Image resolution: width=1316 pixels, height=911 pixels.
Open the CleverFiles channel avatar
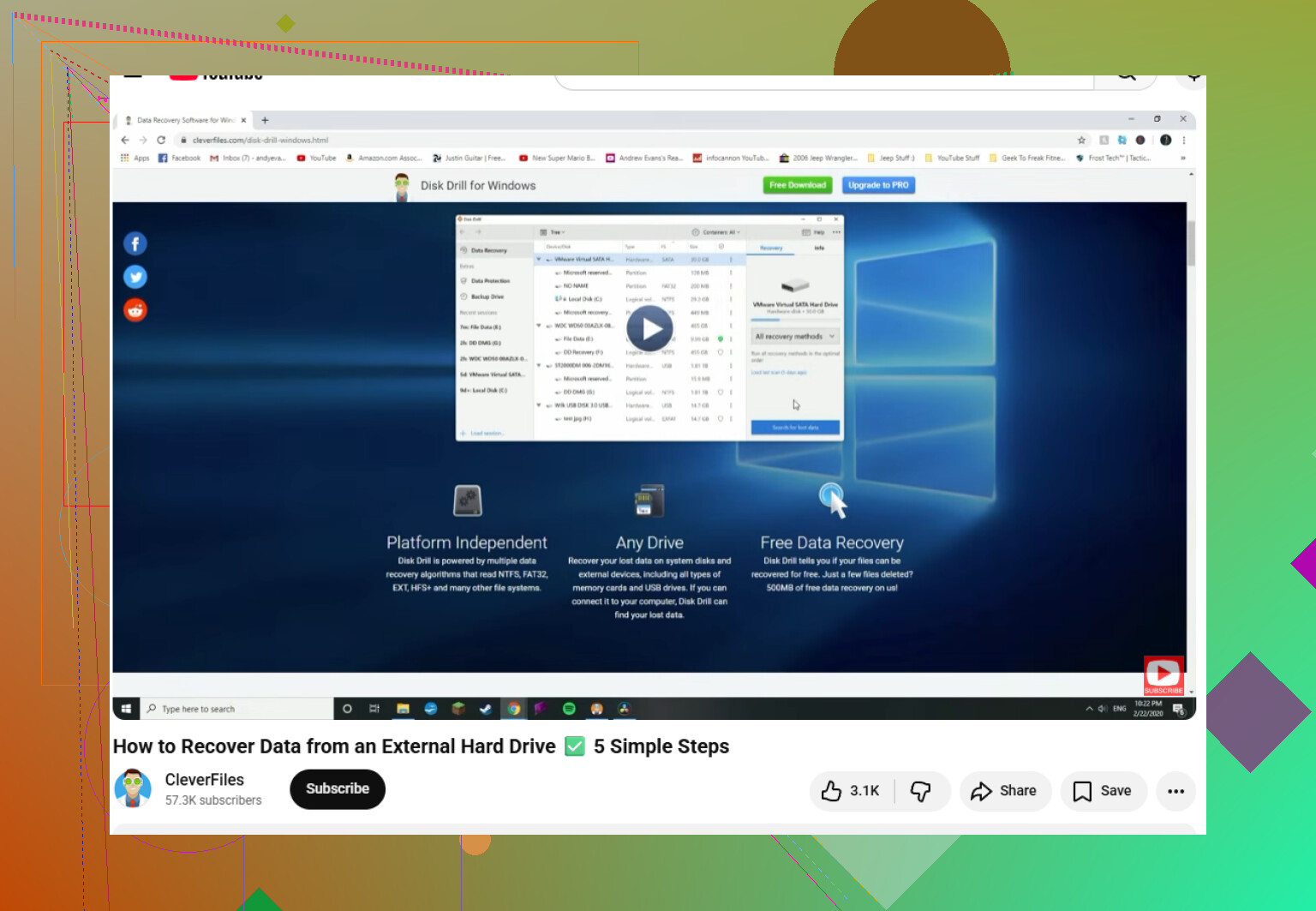point(133,788)
